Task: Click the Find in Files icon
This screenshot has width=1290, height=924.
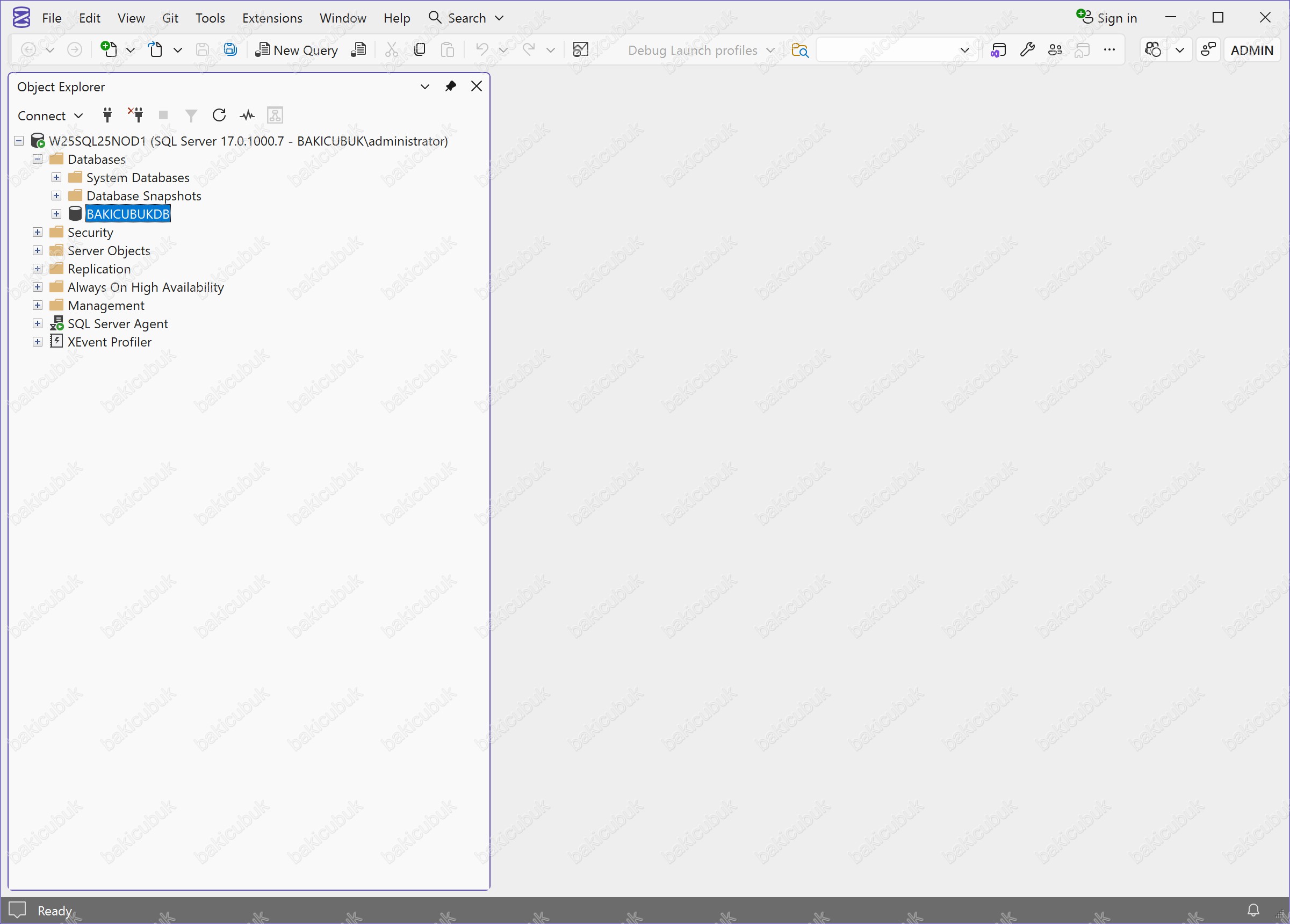Action: [799, 50]
